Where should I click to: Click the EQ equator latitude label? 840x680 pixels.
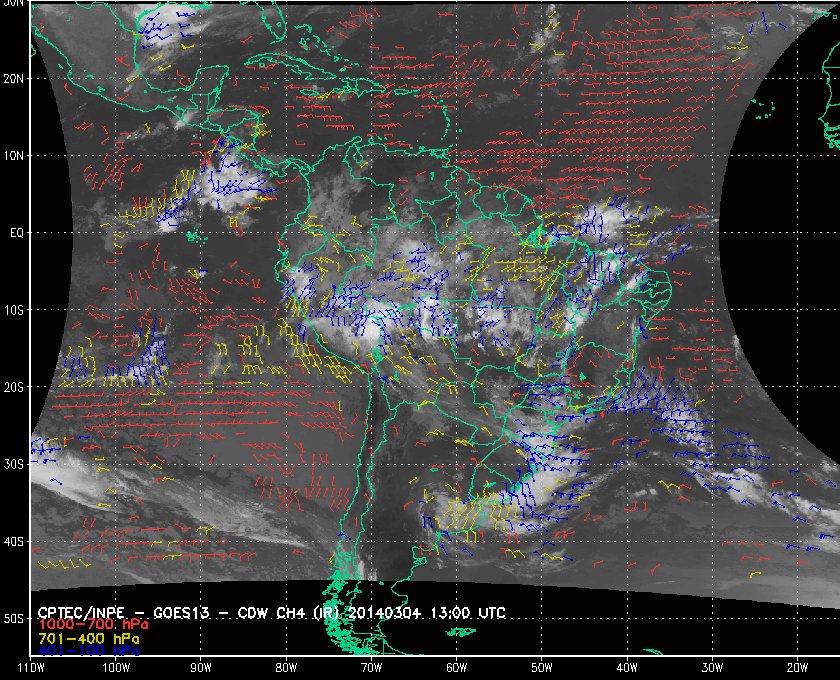14,232
